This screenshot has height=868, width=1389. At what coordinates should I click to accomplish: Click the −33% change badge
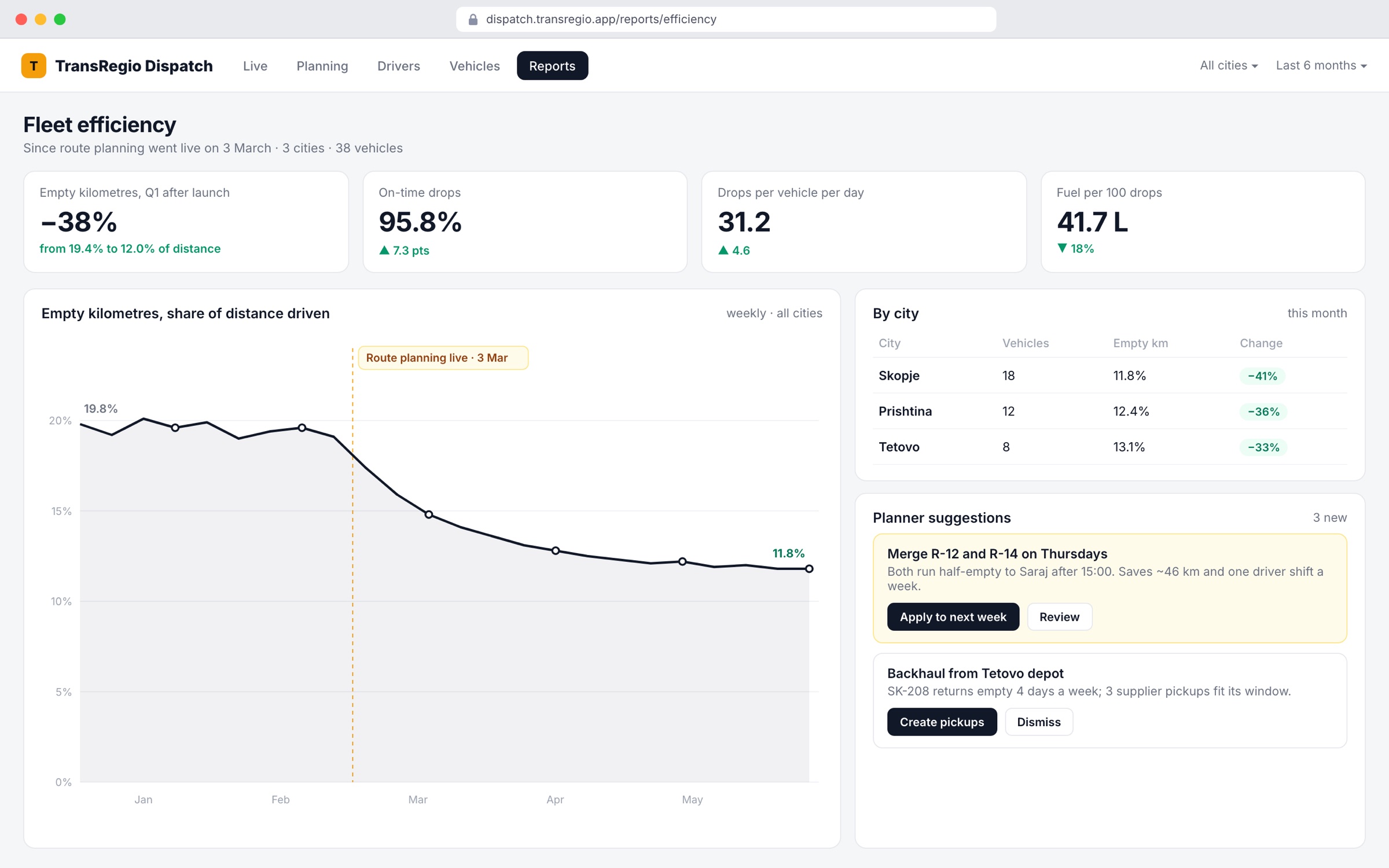click(x=1263, y=447)
